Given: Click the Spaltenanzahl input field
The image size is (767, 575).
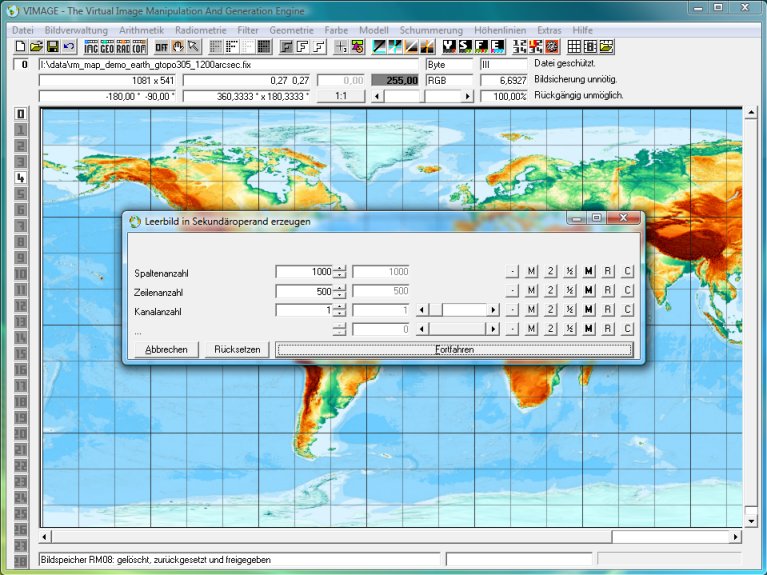Looking at the screenshot, I should (304, 272).
